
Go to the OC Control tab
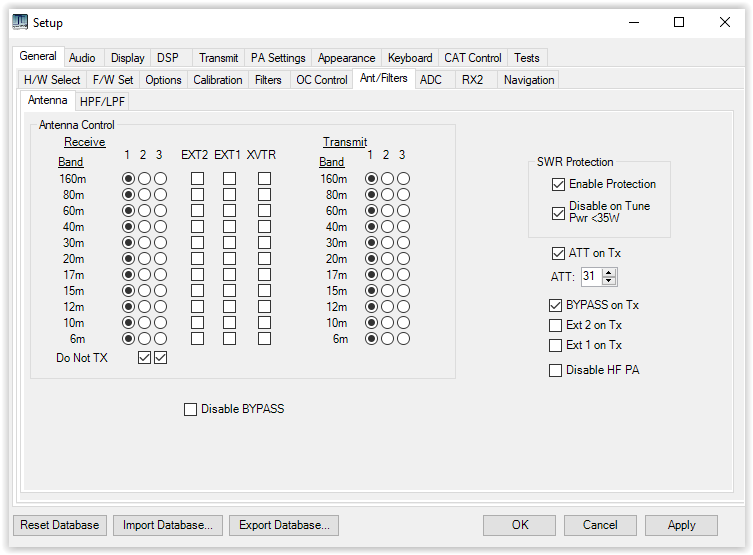321,80
